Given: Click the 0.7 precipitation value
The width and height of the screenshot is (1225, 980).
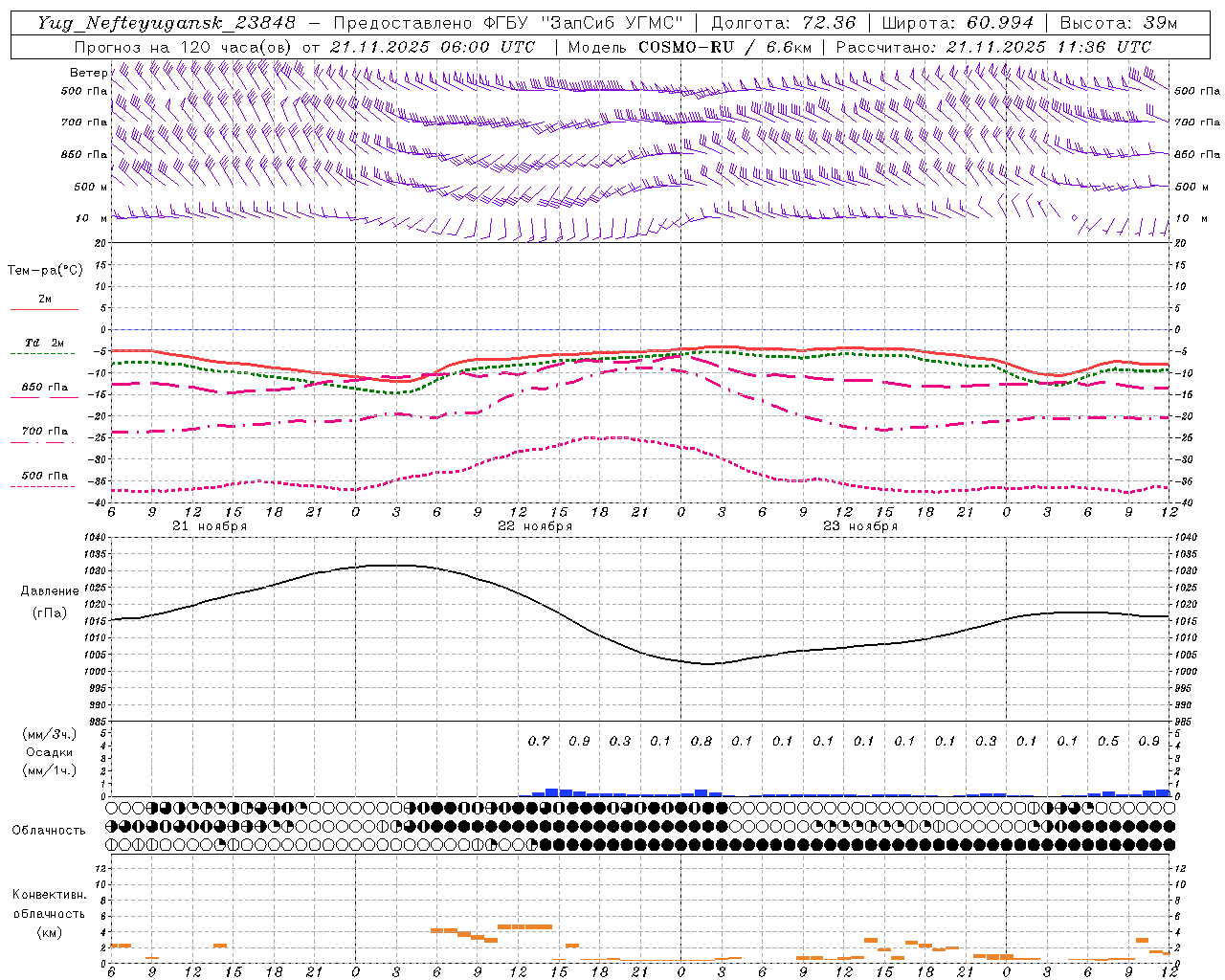Looking at the screenshot, I should [539, 741].
